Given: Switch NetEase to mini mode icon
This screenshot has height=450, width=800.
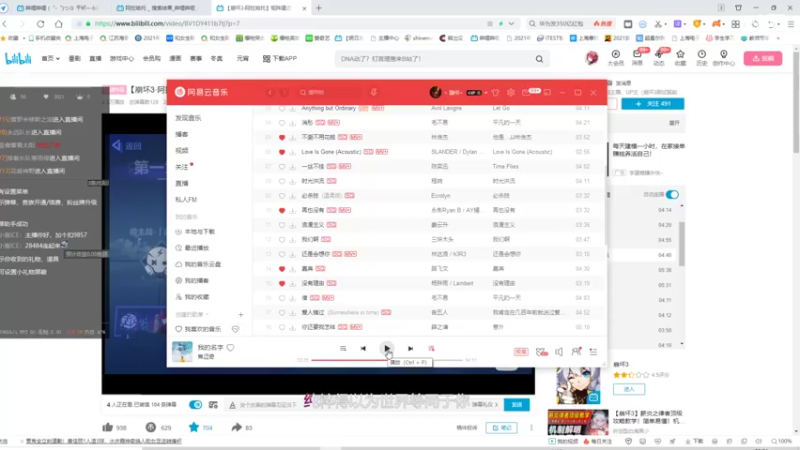Looking at the screenshot, I should [547, 92].
